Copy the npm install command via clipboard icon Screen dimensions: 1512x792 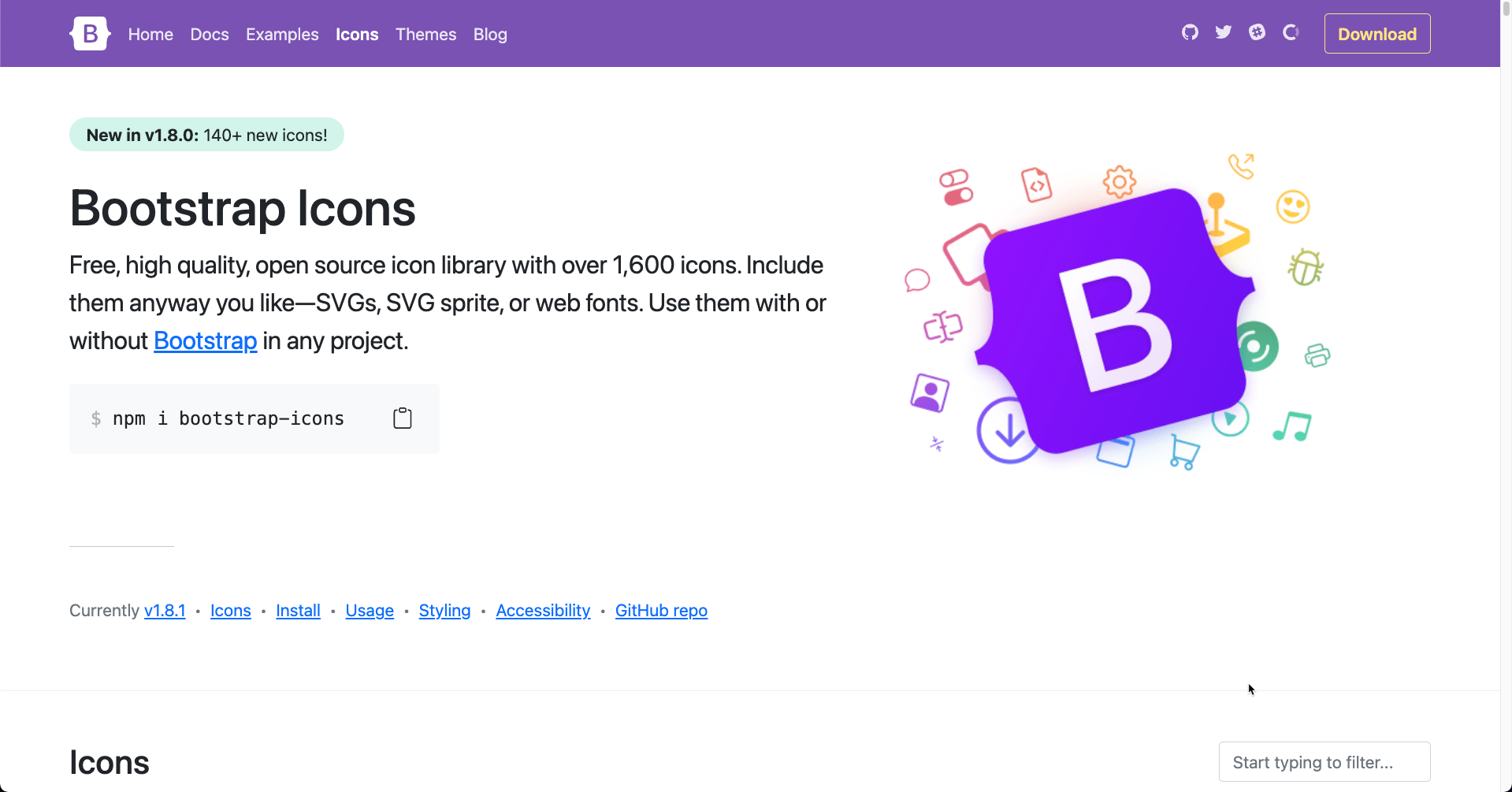(x=402, y=418)
